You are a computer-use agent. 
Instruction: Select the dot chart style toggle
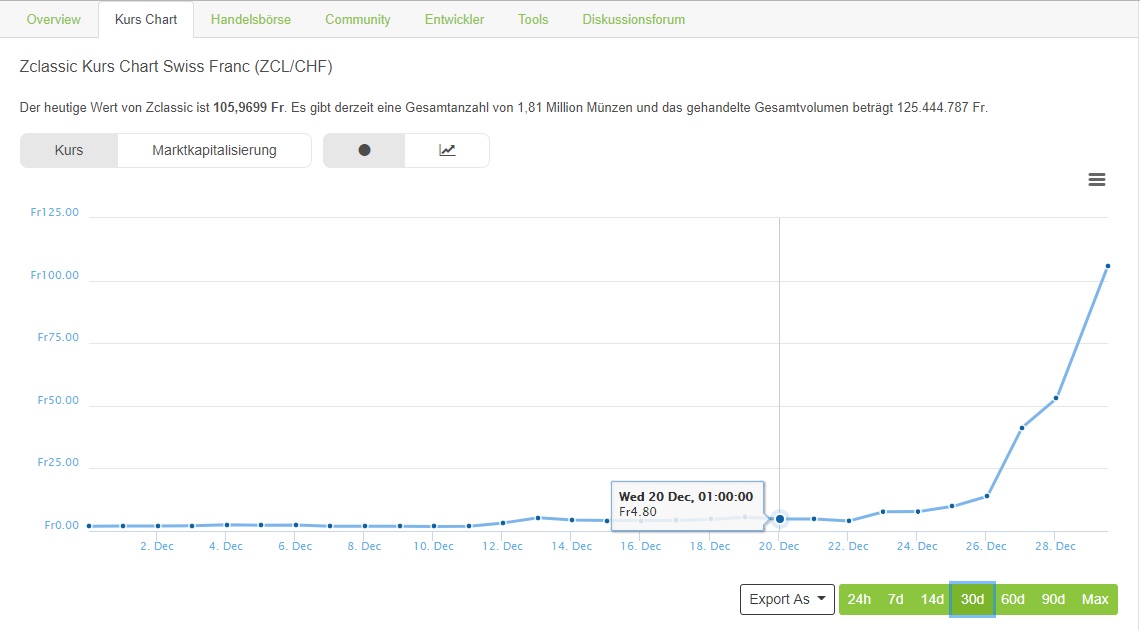364,151
